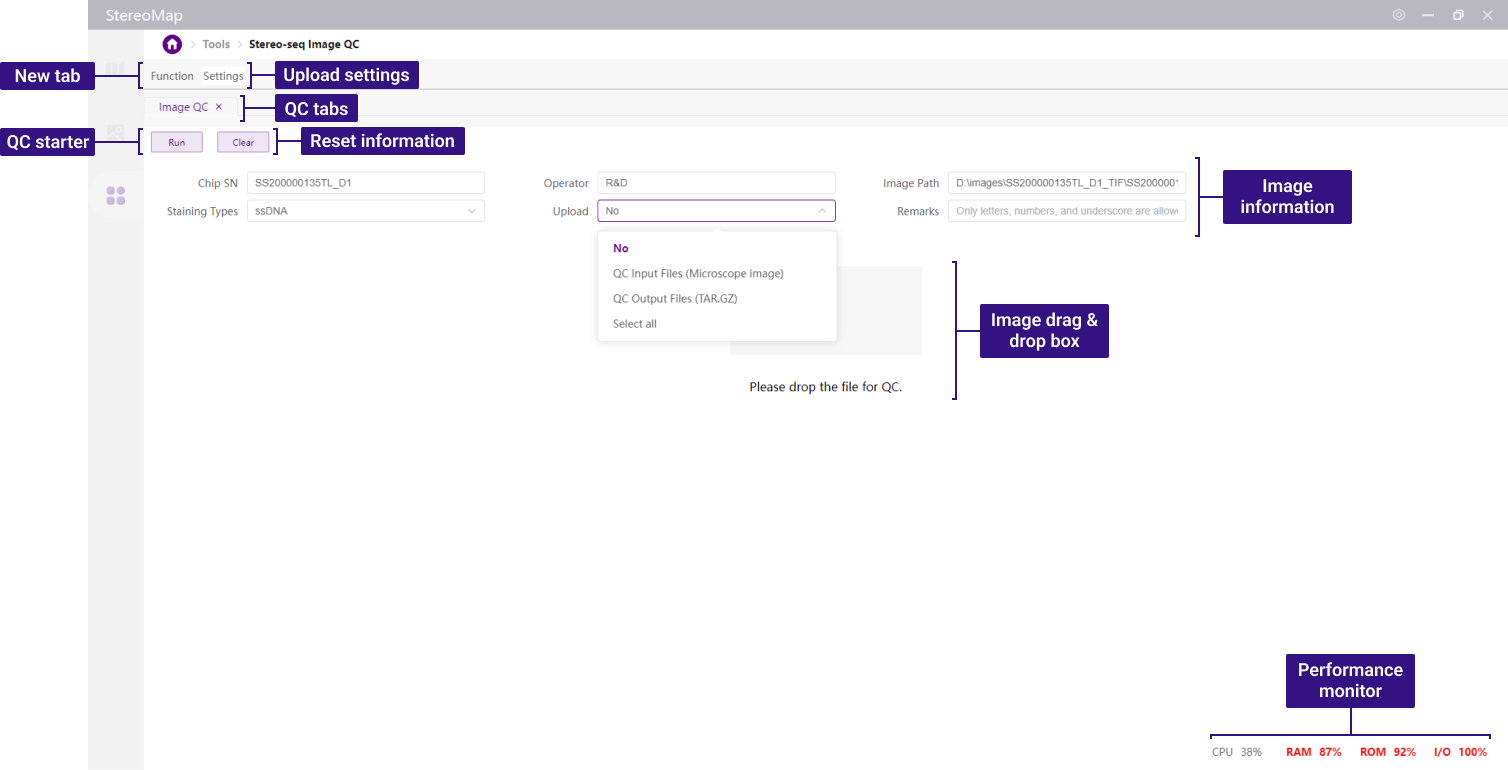Open the four-squares Tools icon in sidebar
Viewport: 1508px width, 770px height.
click(x=116, y=196)
